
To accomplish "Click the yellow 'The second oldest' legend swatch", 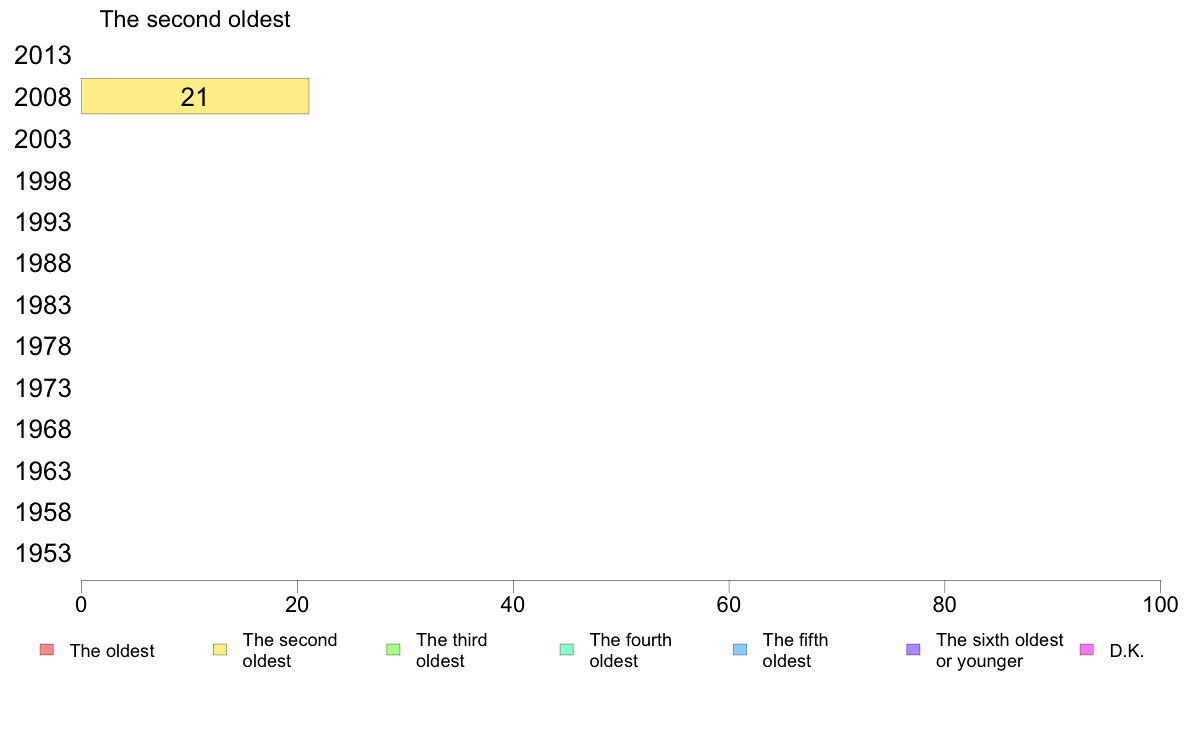I will coord(220,650).
